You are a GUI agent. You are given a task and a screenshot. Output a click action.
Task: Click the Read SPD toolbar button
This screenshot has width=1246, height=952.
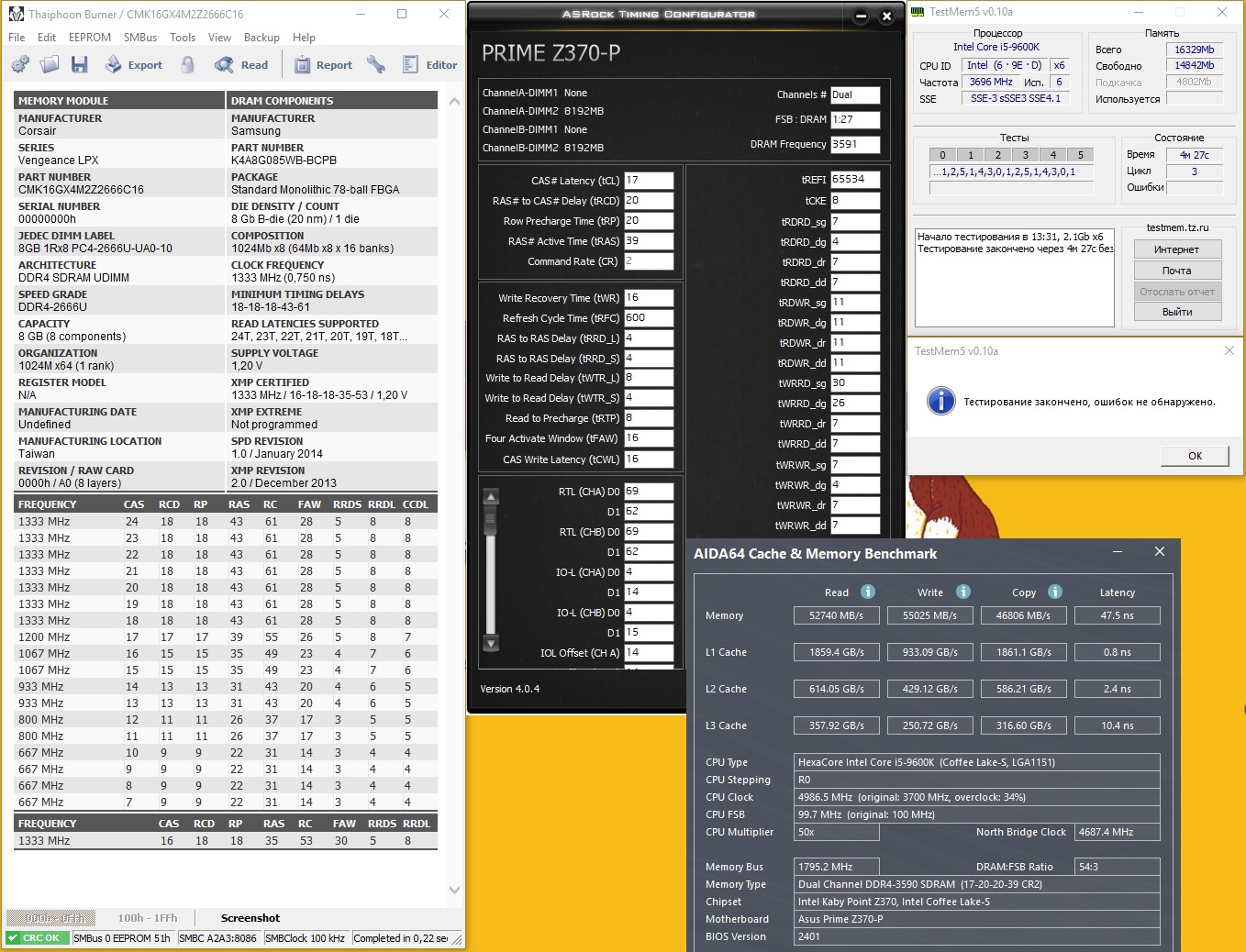tap(241, 64)
